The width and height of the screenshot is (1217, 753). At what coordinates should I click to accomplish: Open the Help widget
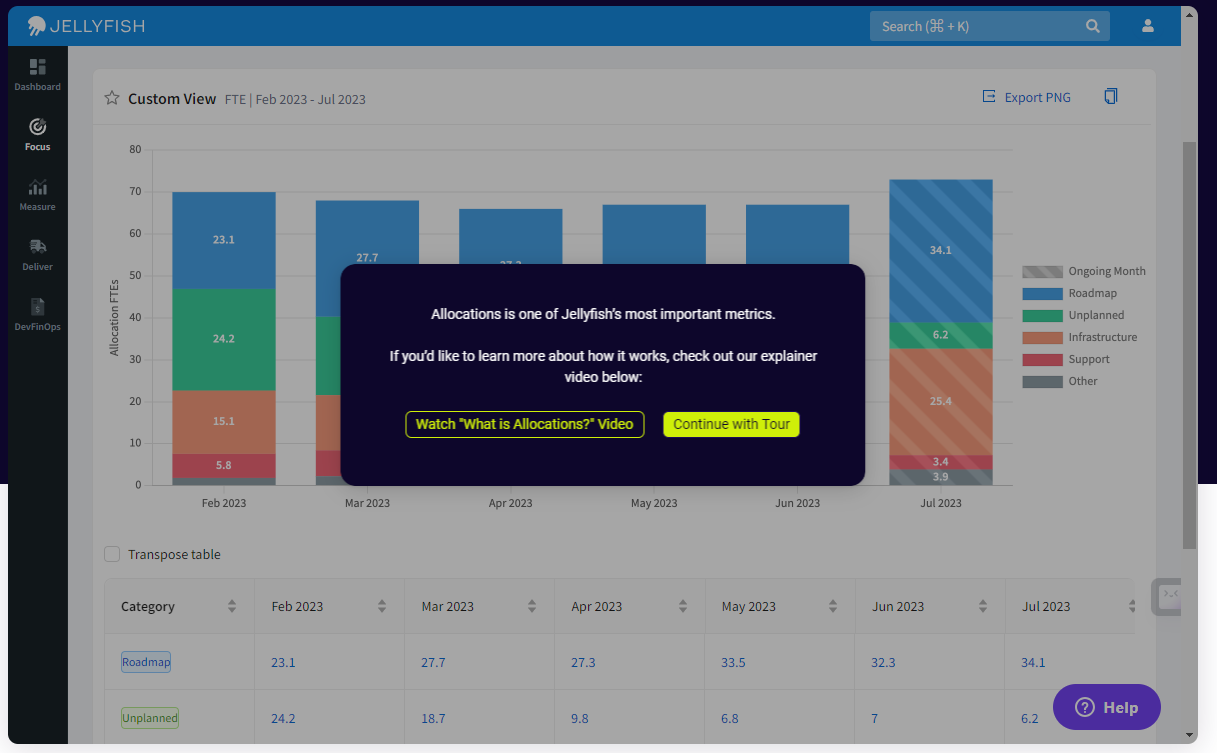[x=1107, y=707]
